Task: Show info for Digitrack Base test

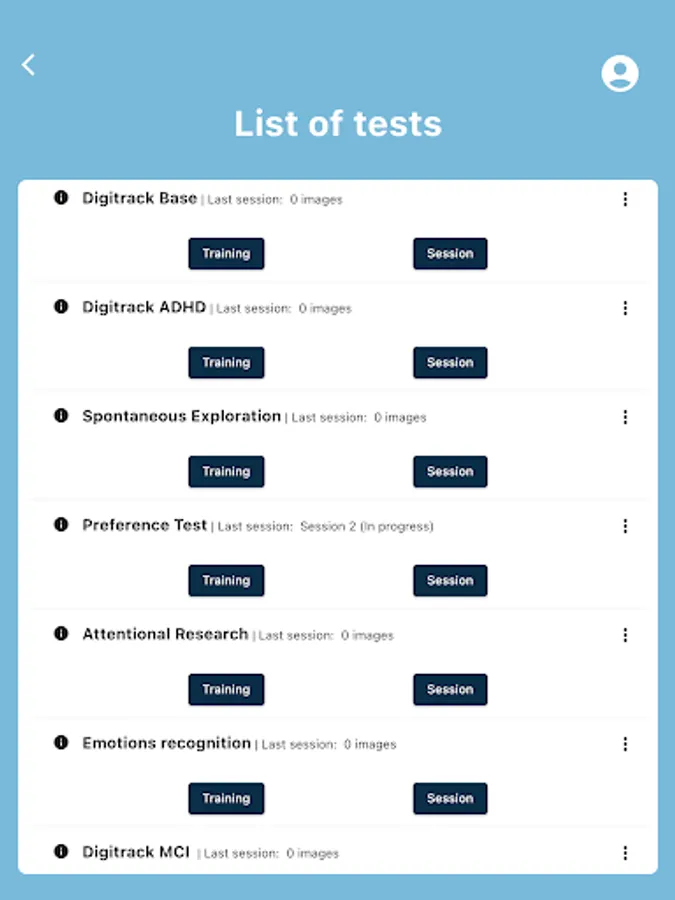Action: (x=61, y=198)
